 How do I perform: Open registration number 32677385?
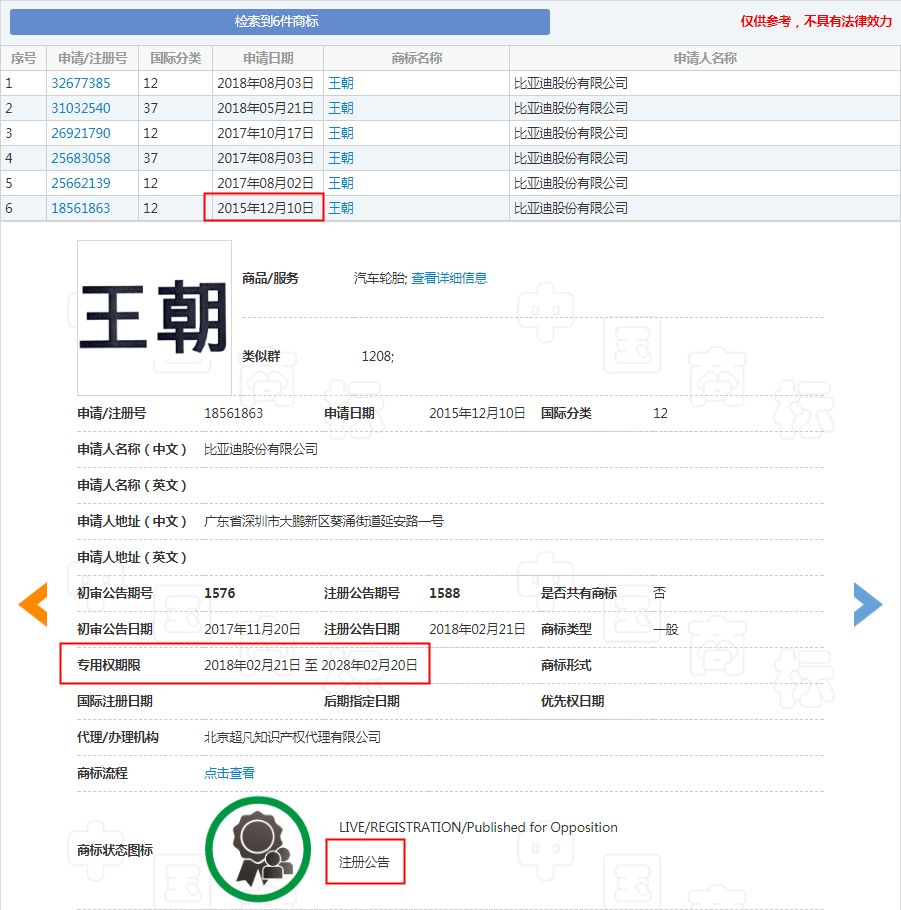pyautogui.click(x=81, y=83)
